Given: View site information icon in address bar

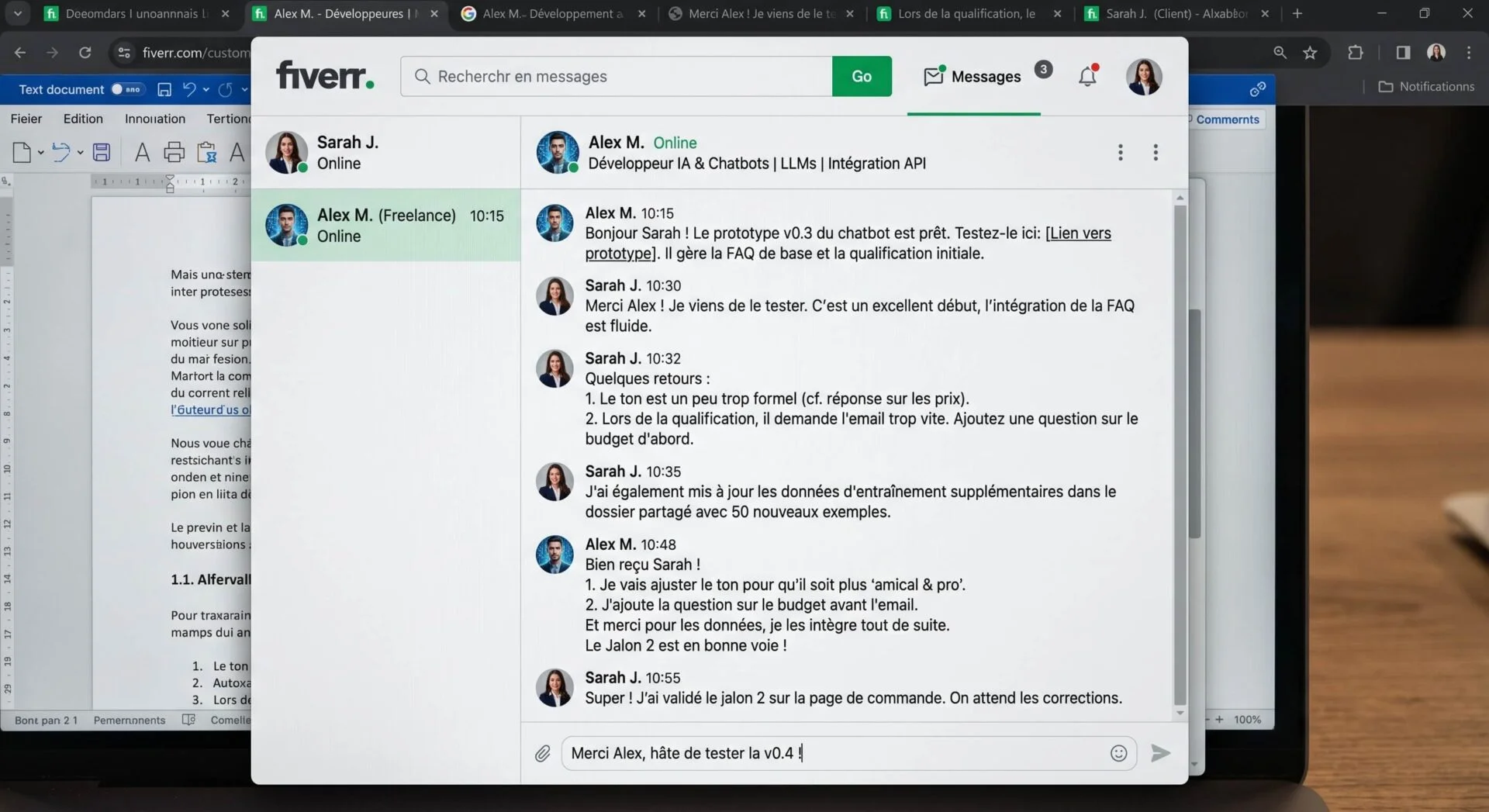Looking at the screenshot, I should (x=123, y=53).
